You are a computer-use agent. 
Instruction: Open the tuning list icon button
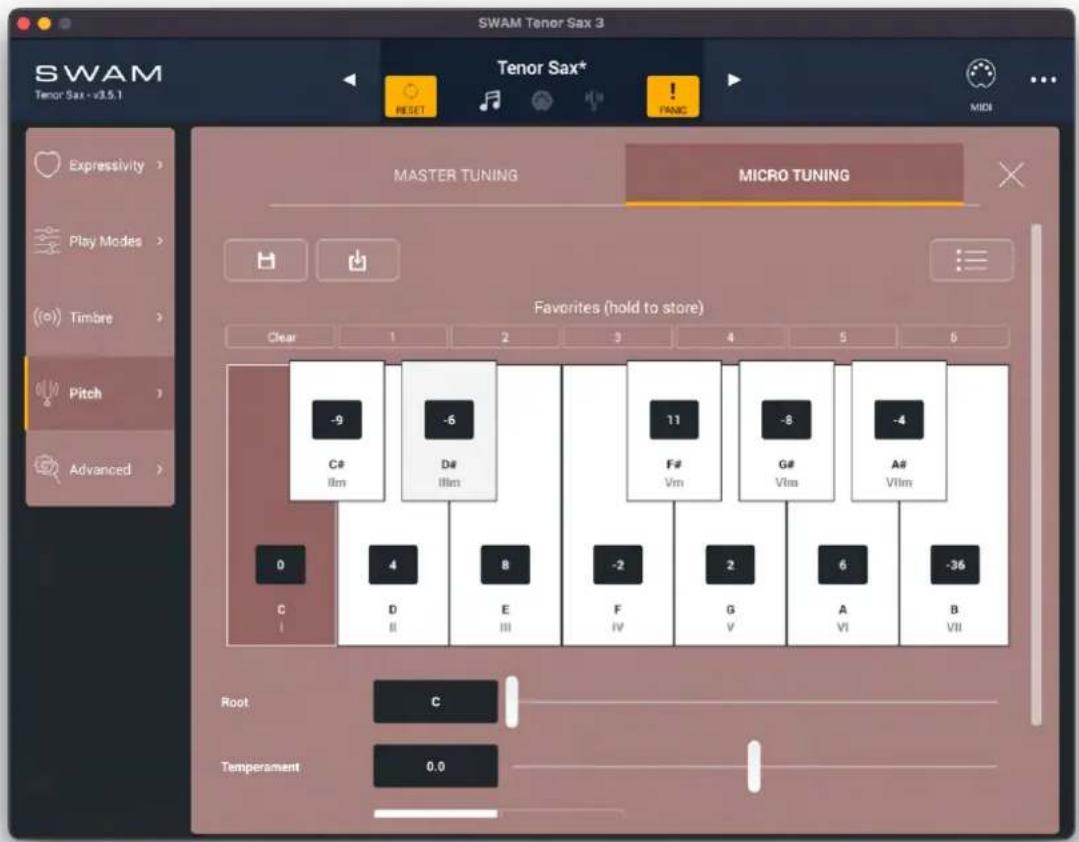pyautogui.click(x=971, y=260)
